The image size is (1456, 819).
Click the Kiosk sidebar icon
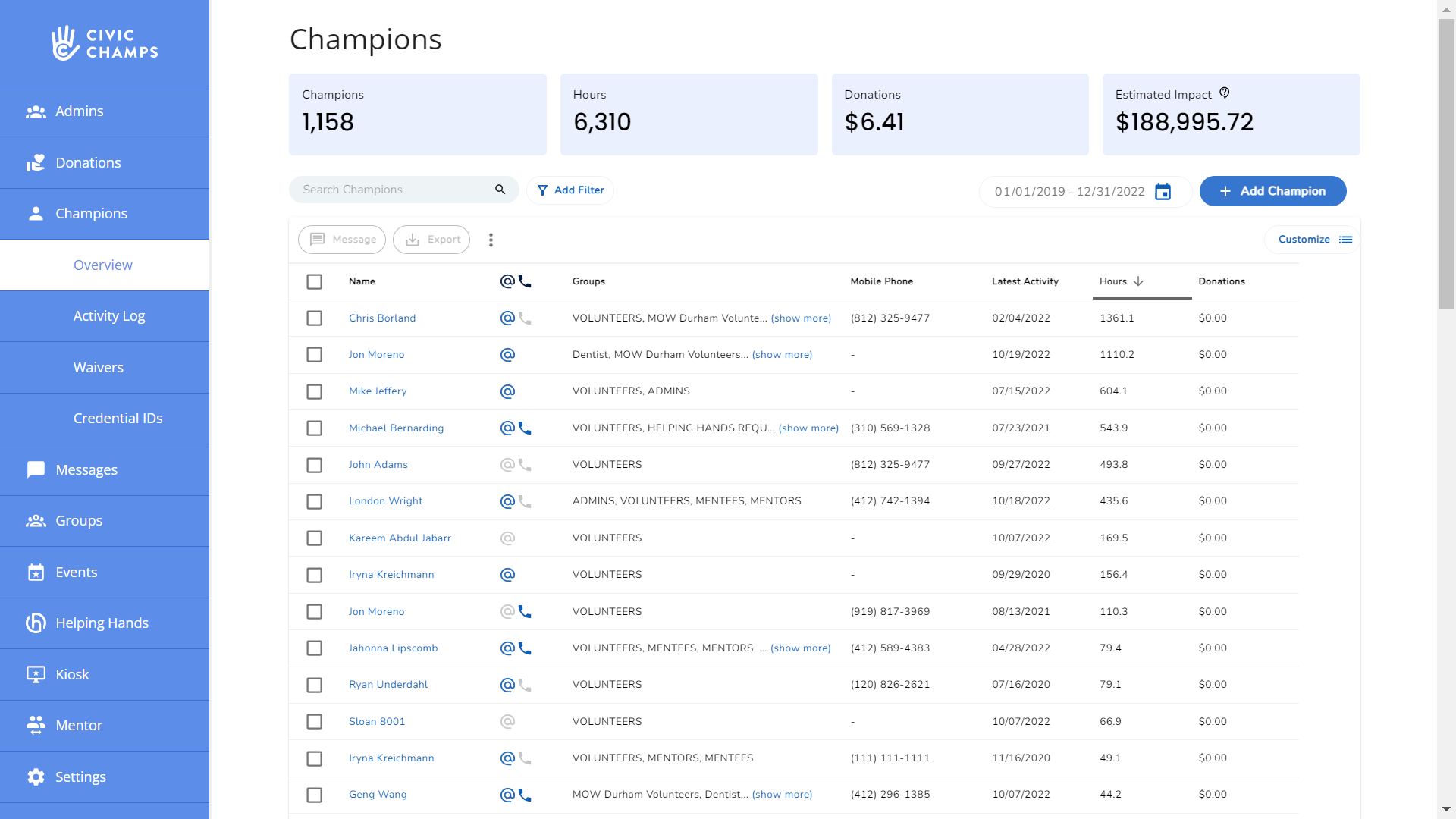point(36,674)
